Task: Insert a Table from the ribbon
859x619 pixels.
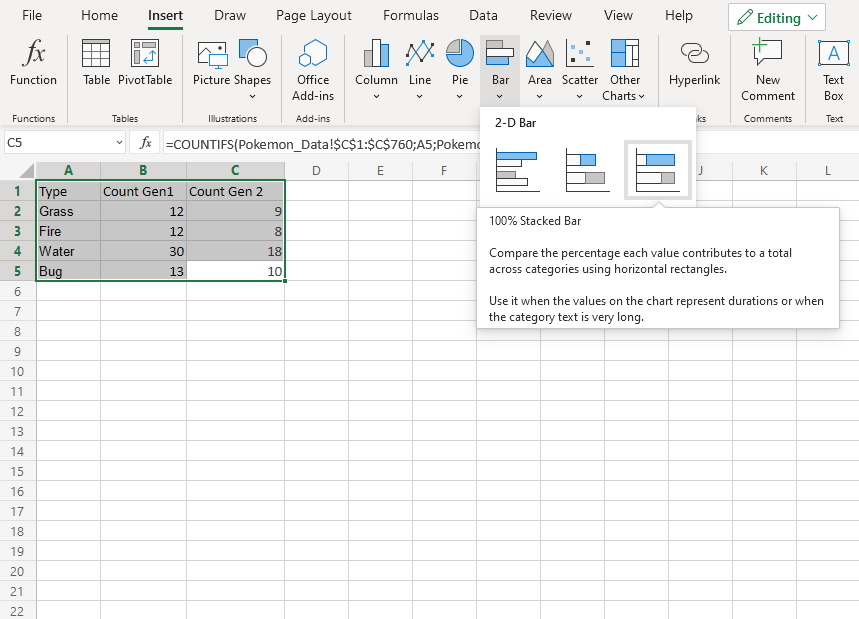Action: [96, 65]
